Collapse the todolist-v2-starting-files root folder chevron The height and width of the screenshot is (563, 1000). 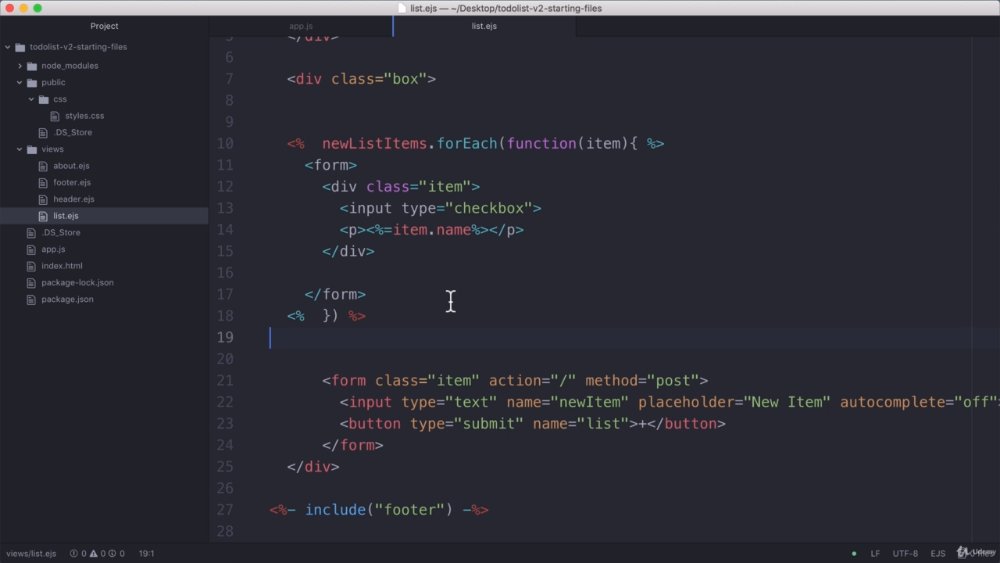point(8,47)
